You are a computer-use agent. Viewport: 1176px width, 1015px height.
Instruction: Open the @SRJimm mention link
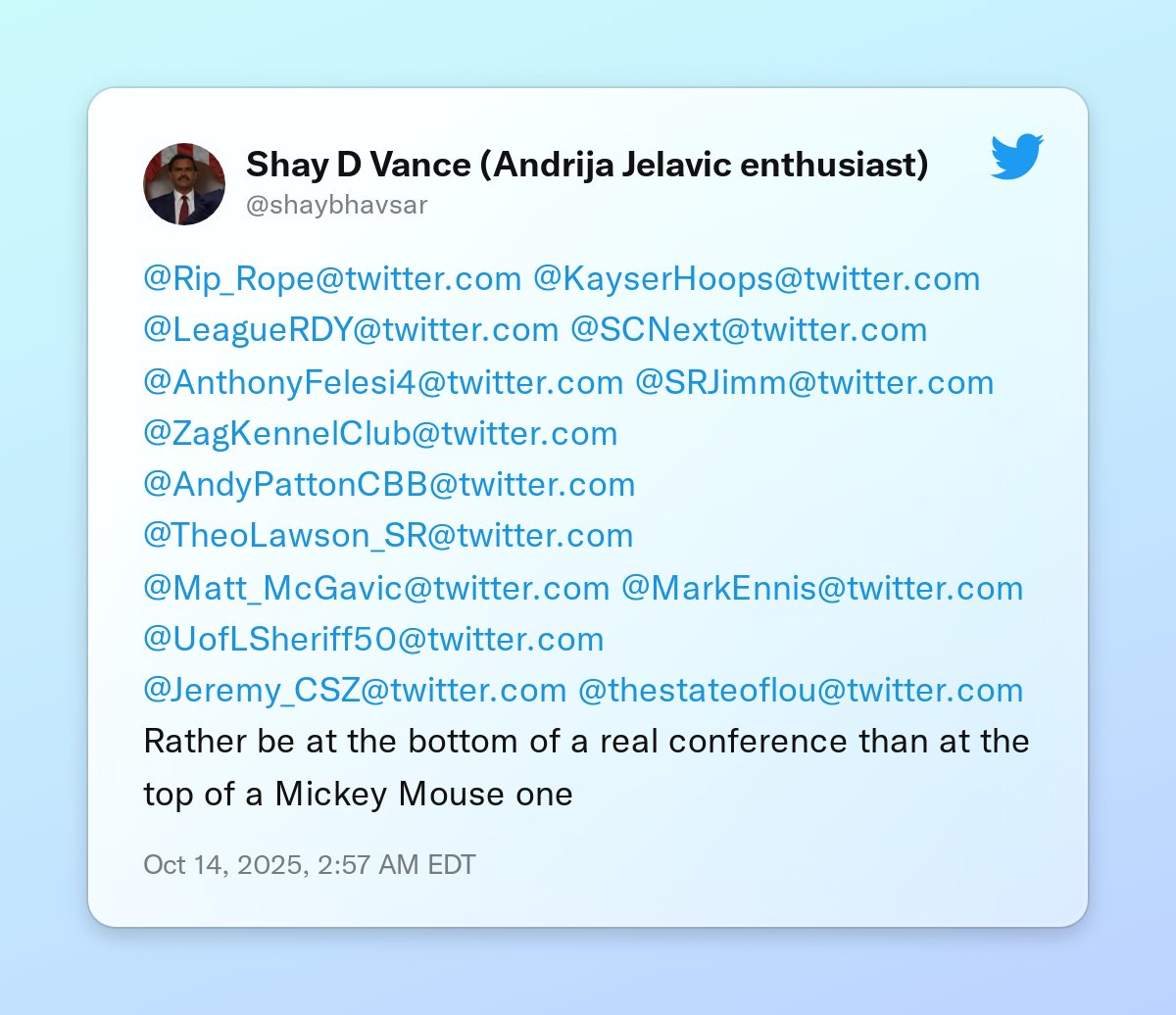click(814, 382)
